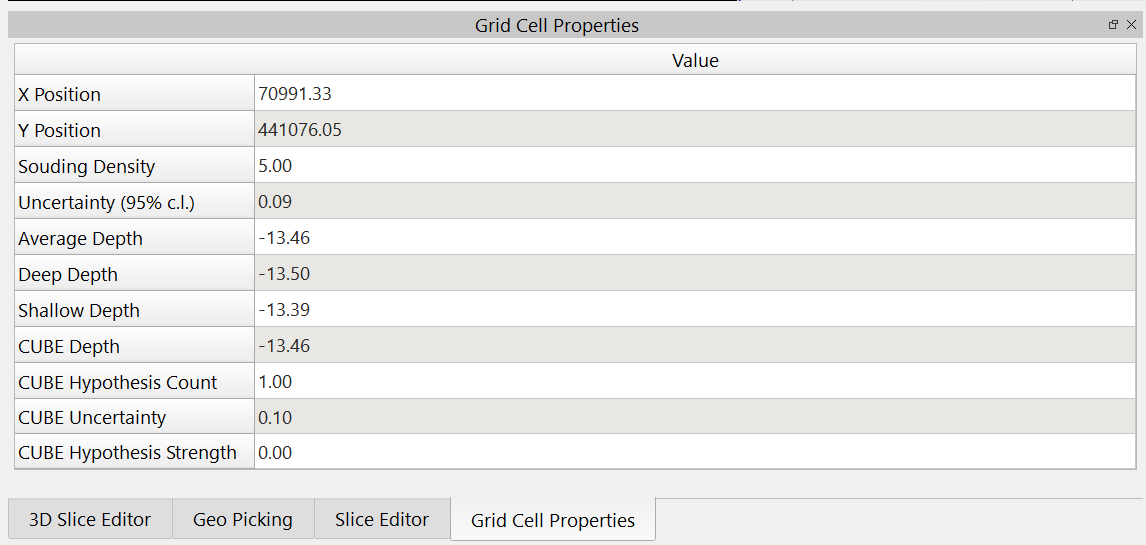
Task: Switch to the 3D Slice Editor tab
Action: click(90, 519)
